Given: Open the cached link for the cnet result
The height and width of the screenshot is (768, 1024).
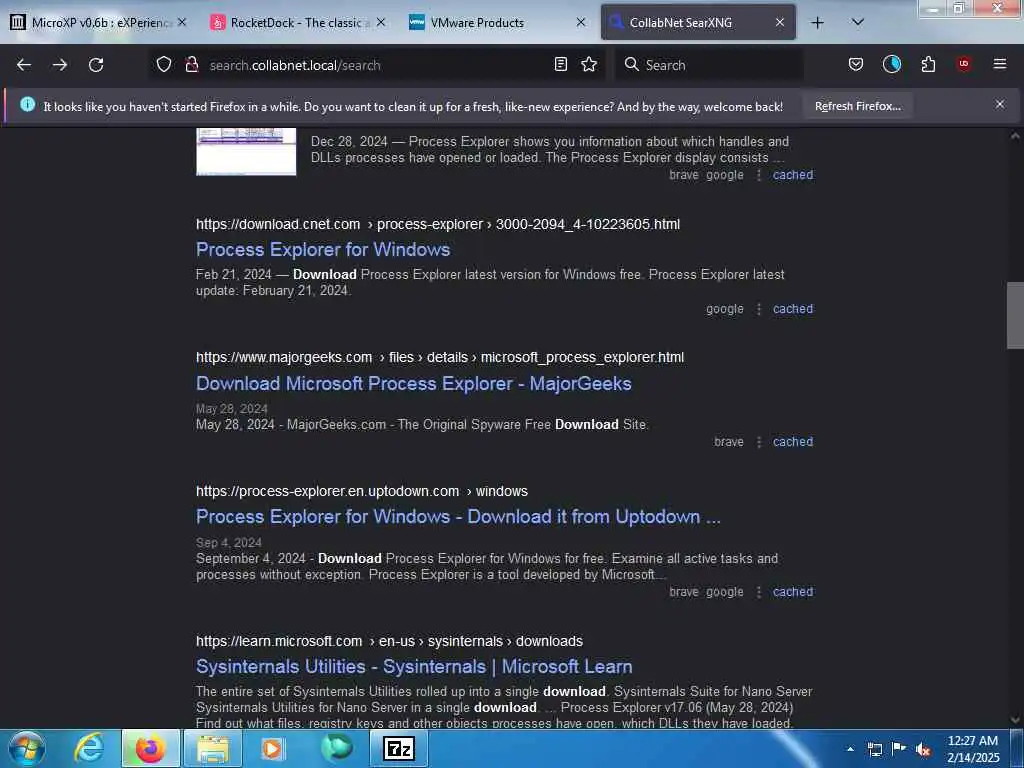Looking at the screenshot, I should (793, 309).
